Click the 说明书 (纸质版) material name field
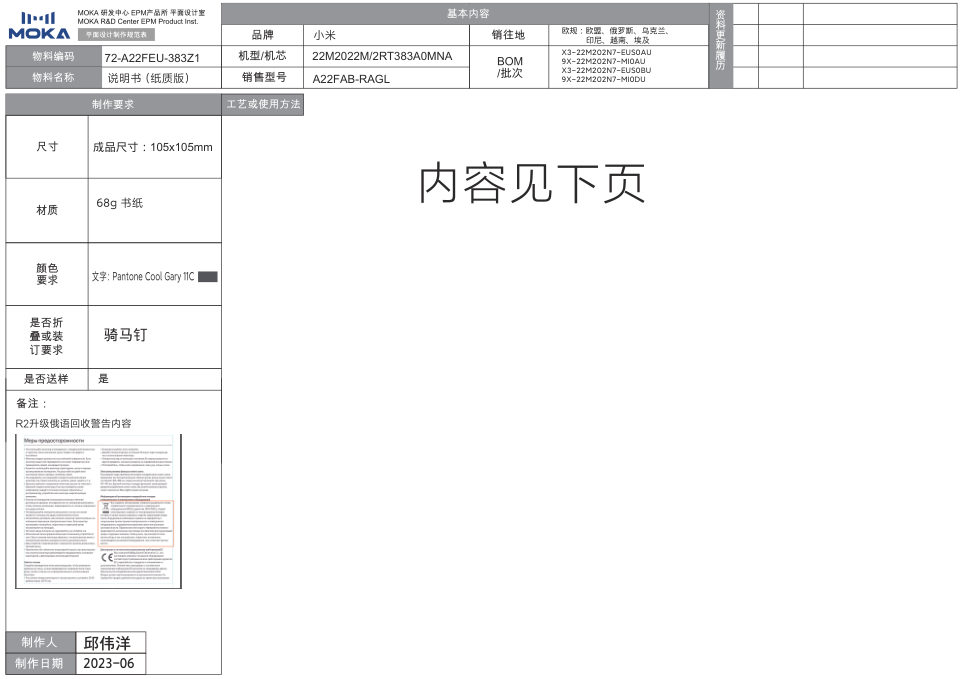 148,78
